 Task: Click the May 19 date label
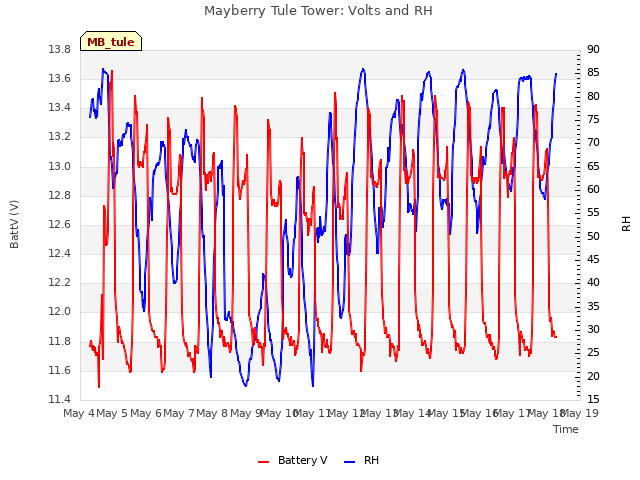580,413
